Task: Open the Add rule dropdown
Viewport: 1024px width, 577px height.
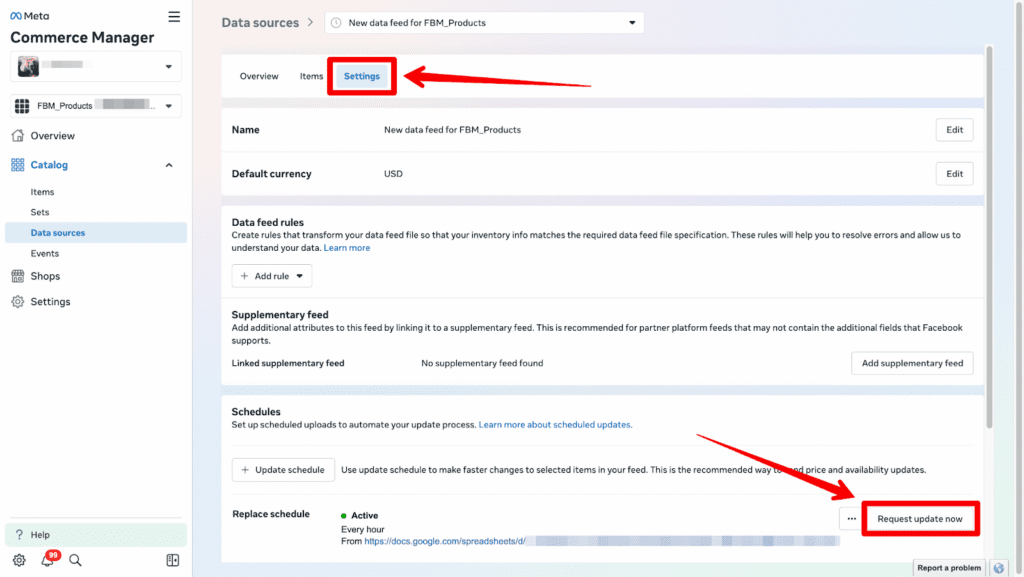Action: coord(272,276)
